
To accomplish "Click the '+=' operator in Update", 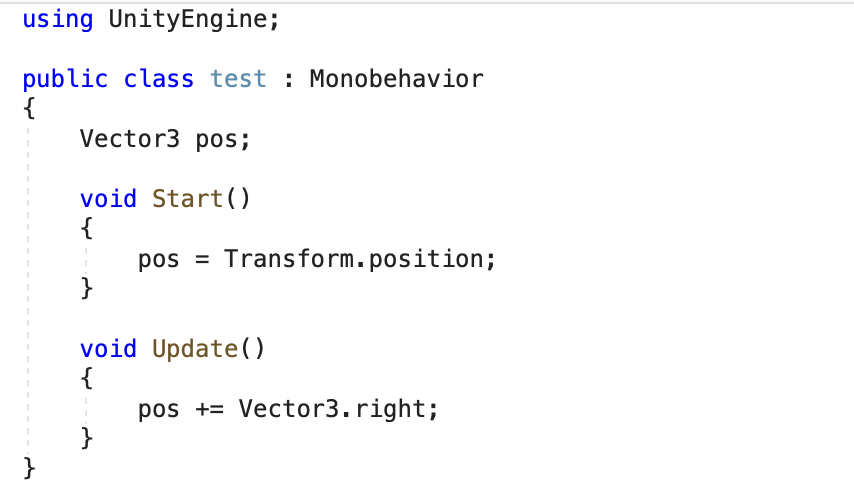I will coord(210,409).
